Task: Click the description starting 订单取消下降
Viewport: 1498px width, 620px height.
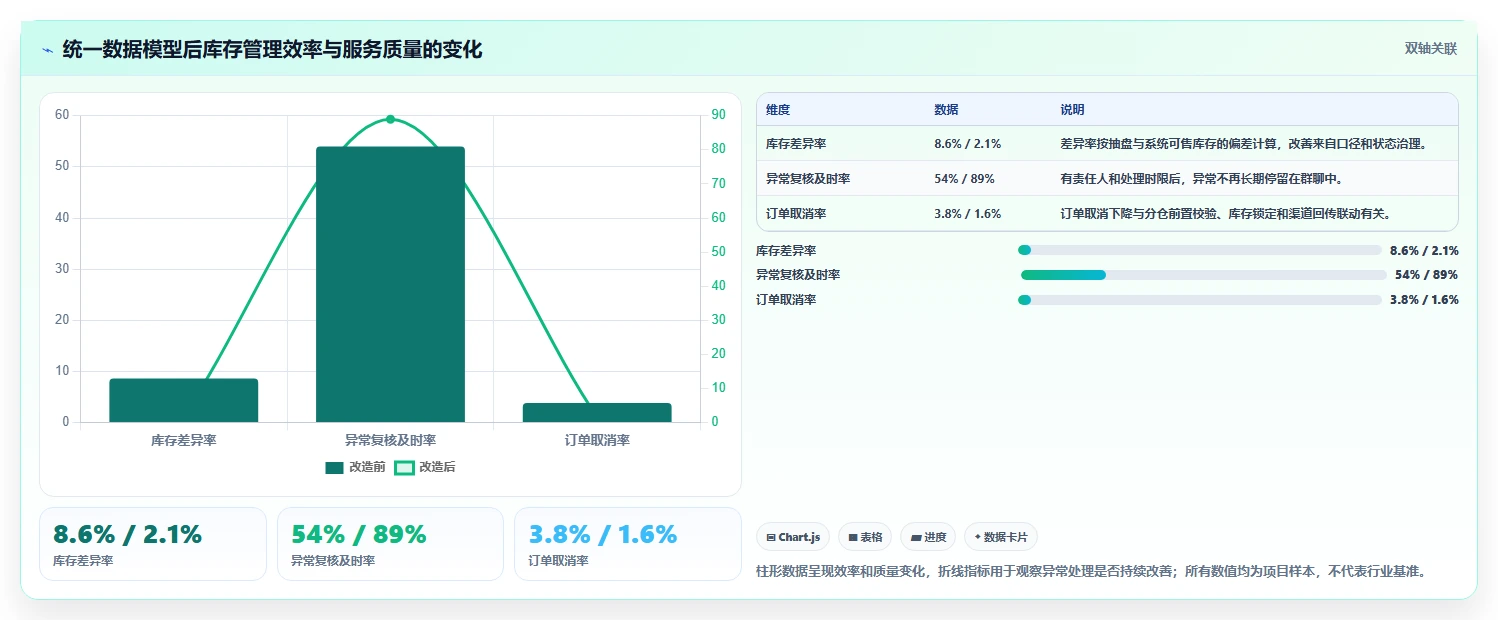Action: coord(1226,214)
